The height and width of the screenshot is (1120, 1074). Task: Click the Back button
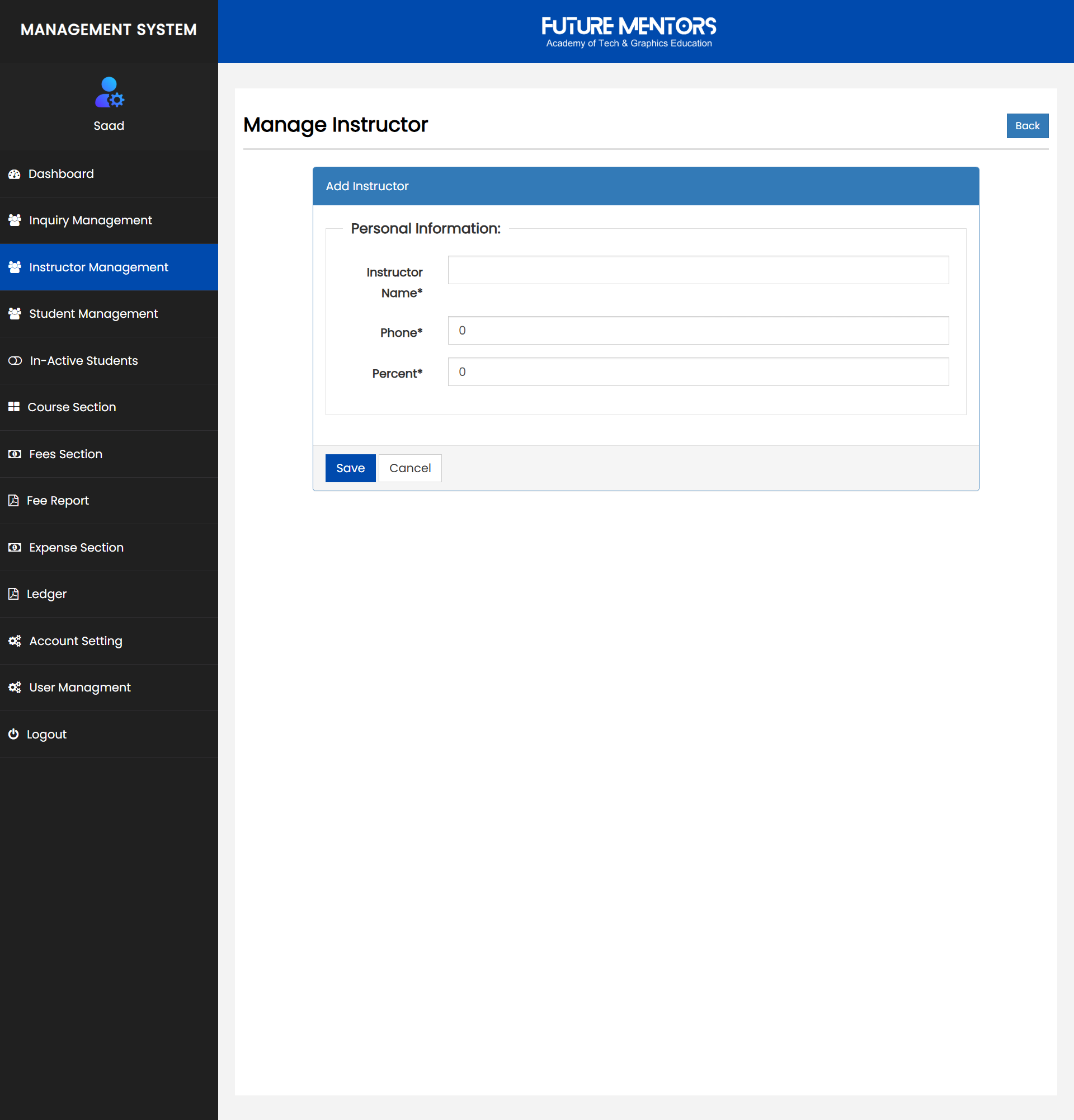click(x=1026, y=126)
